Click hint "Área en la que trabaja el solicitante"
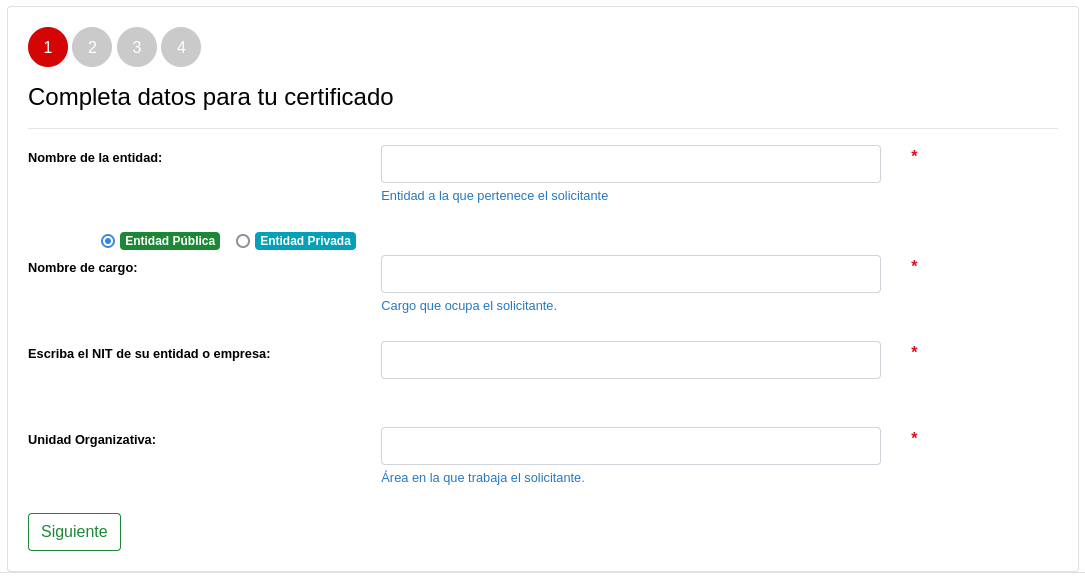Image resolution: width=1085 pixels, height=579 pixels. (482, 478)
